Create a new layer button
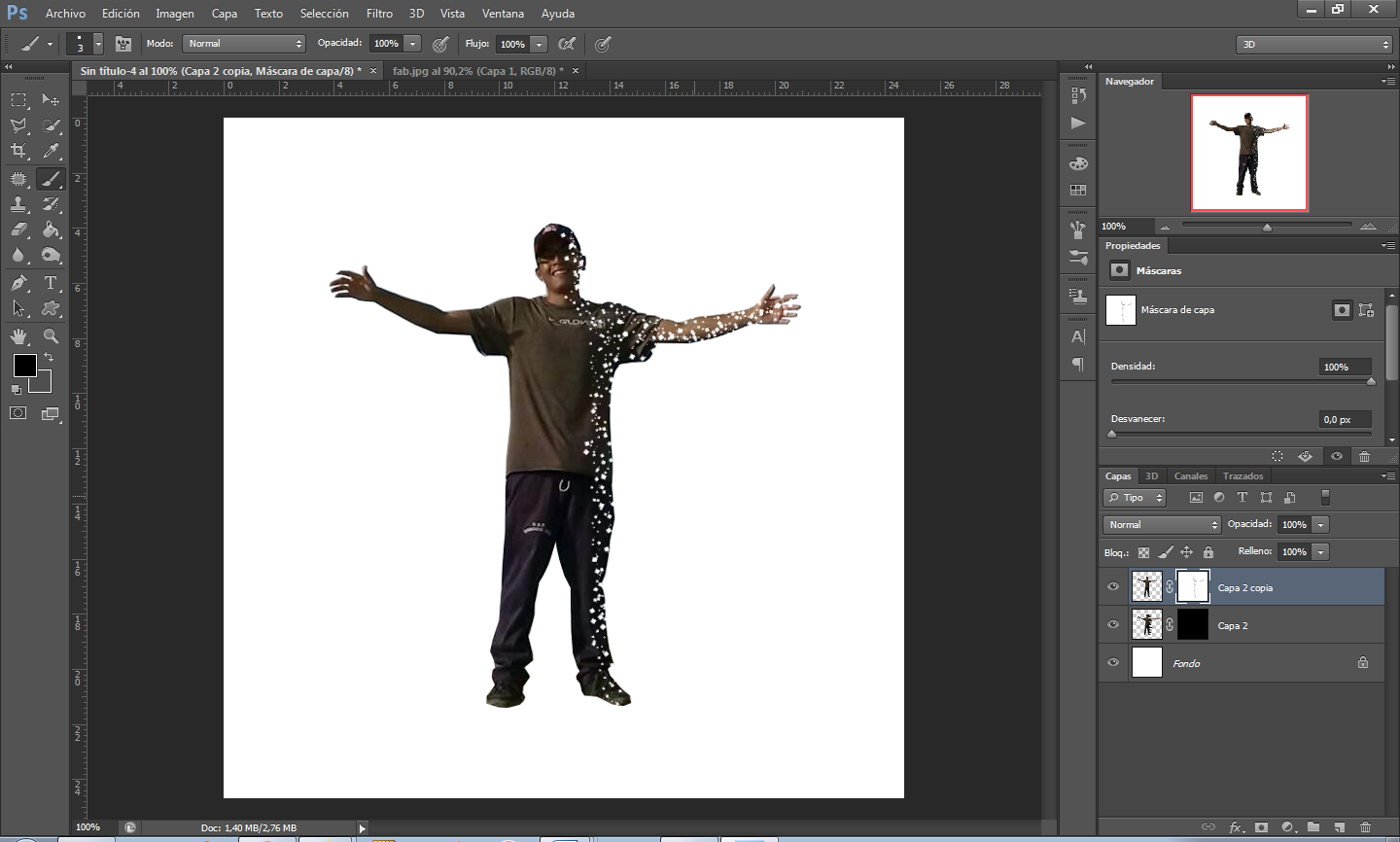This screenshot has height=842, width=1400. 1340,827
